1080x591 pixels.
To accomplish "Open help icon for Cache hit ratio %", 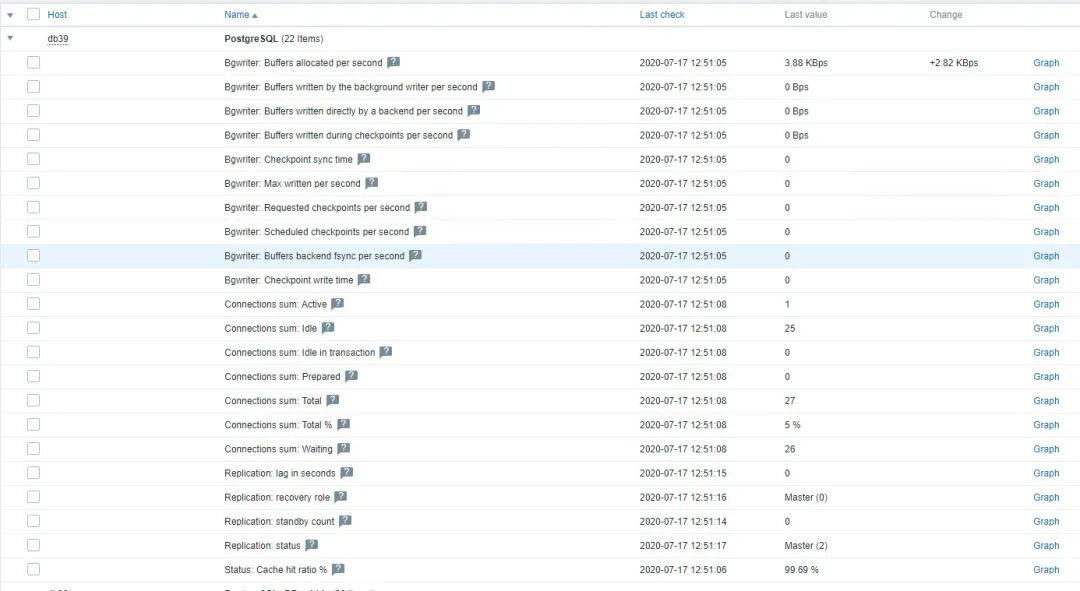I will 338,568.
